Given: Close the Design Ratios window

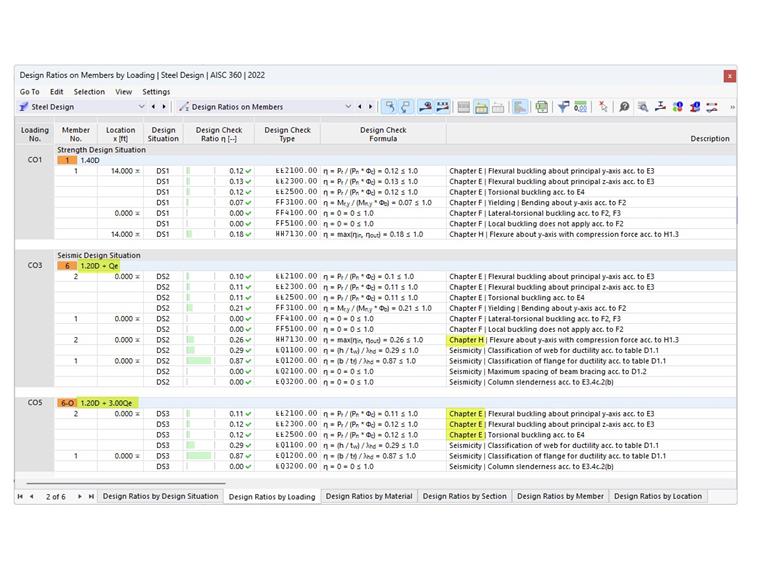Looking at the screenshot, I should point(729,76).
